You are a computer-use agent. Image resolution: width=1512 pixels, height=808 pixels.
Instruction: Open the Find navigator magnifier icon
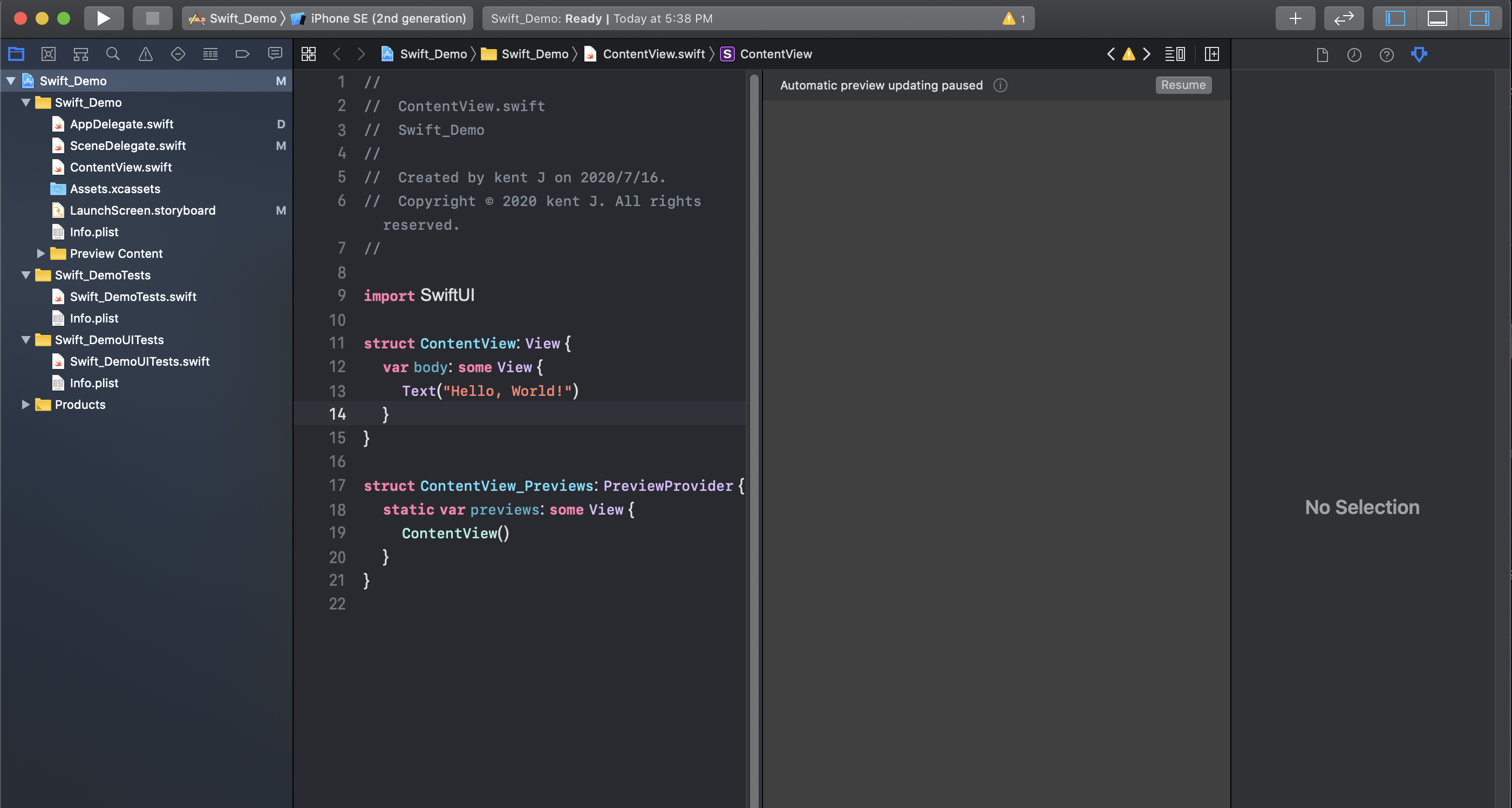[113, 54]
